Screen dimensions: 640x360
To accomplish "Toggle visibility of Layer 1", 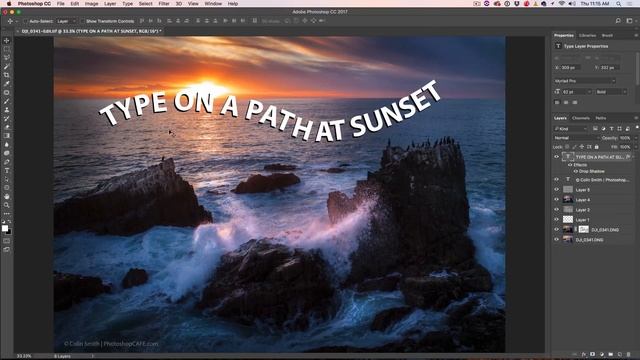I will coord(556,220).
